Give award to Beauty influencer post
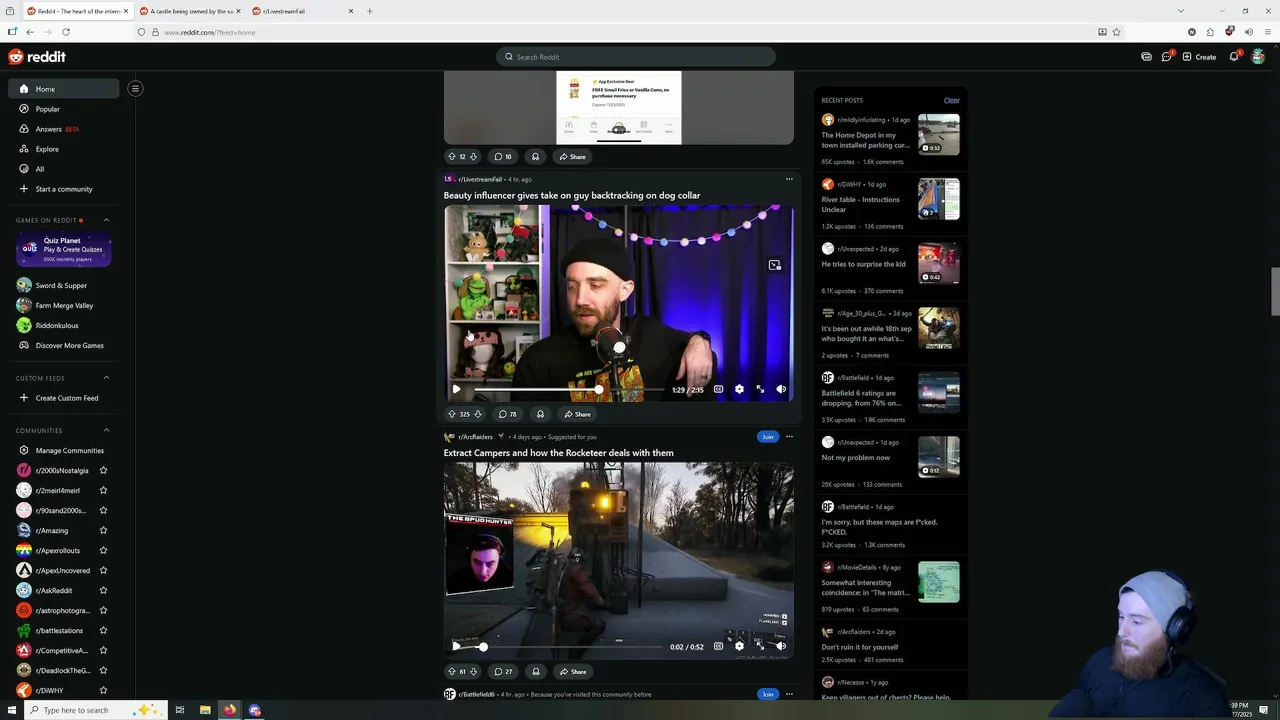Viewport: 1280px width, 720px height. 540,414
